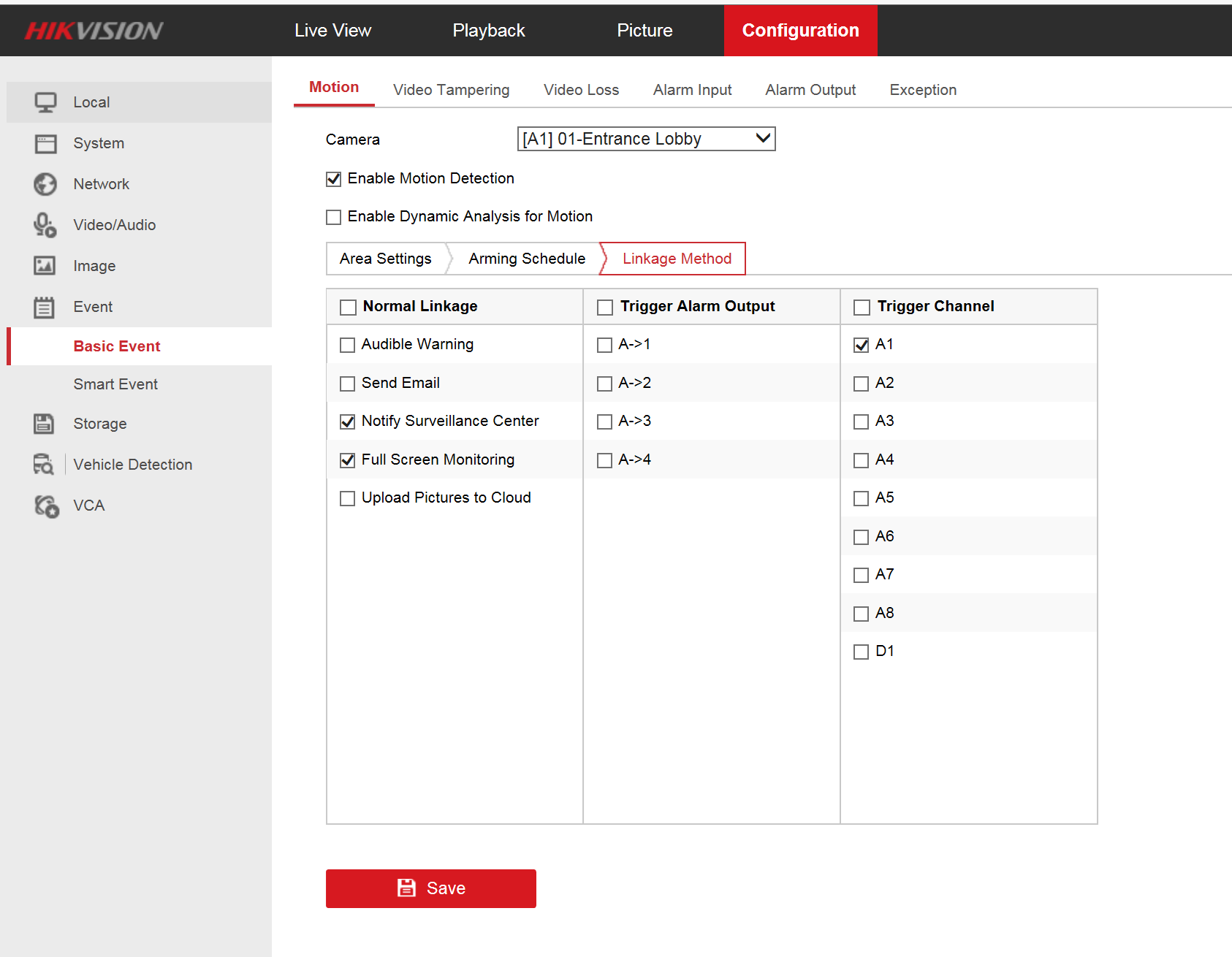Enable Dynamic Analysis for Motion checkbox
This screenshot has width=1232, height=957.
pos(334,217)
